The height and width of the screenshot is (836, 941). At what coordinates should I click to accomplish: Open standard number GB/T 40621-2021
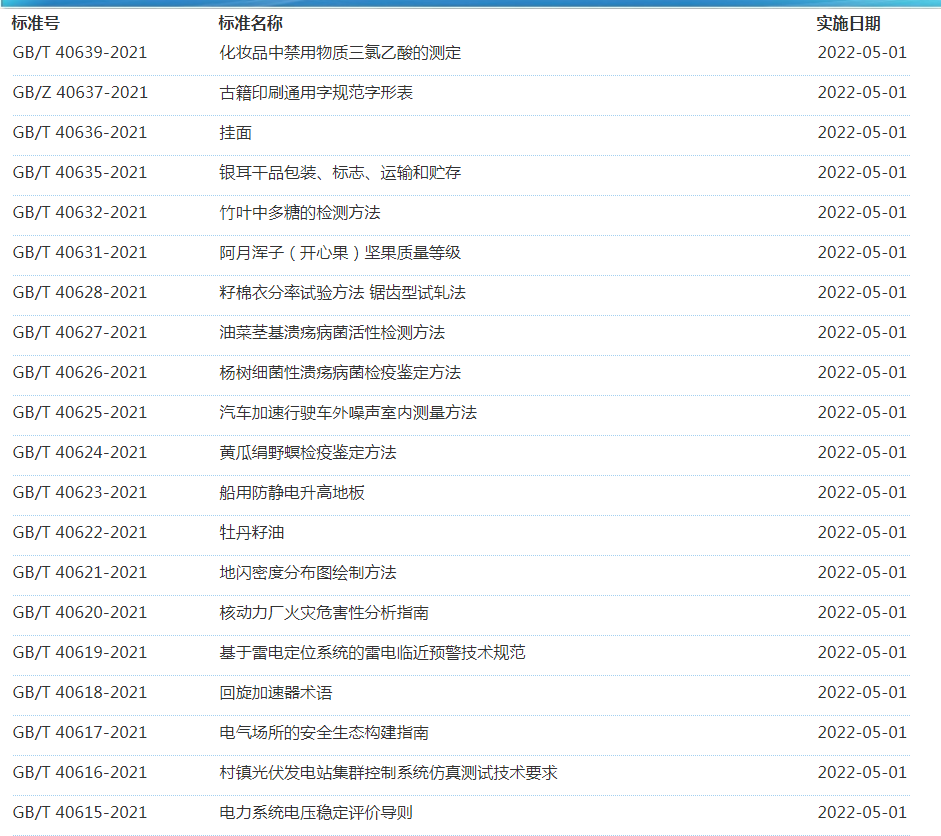click(x=80, y=573)
